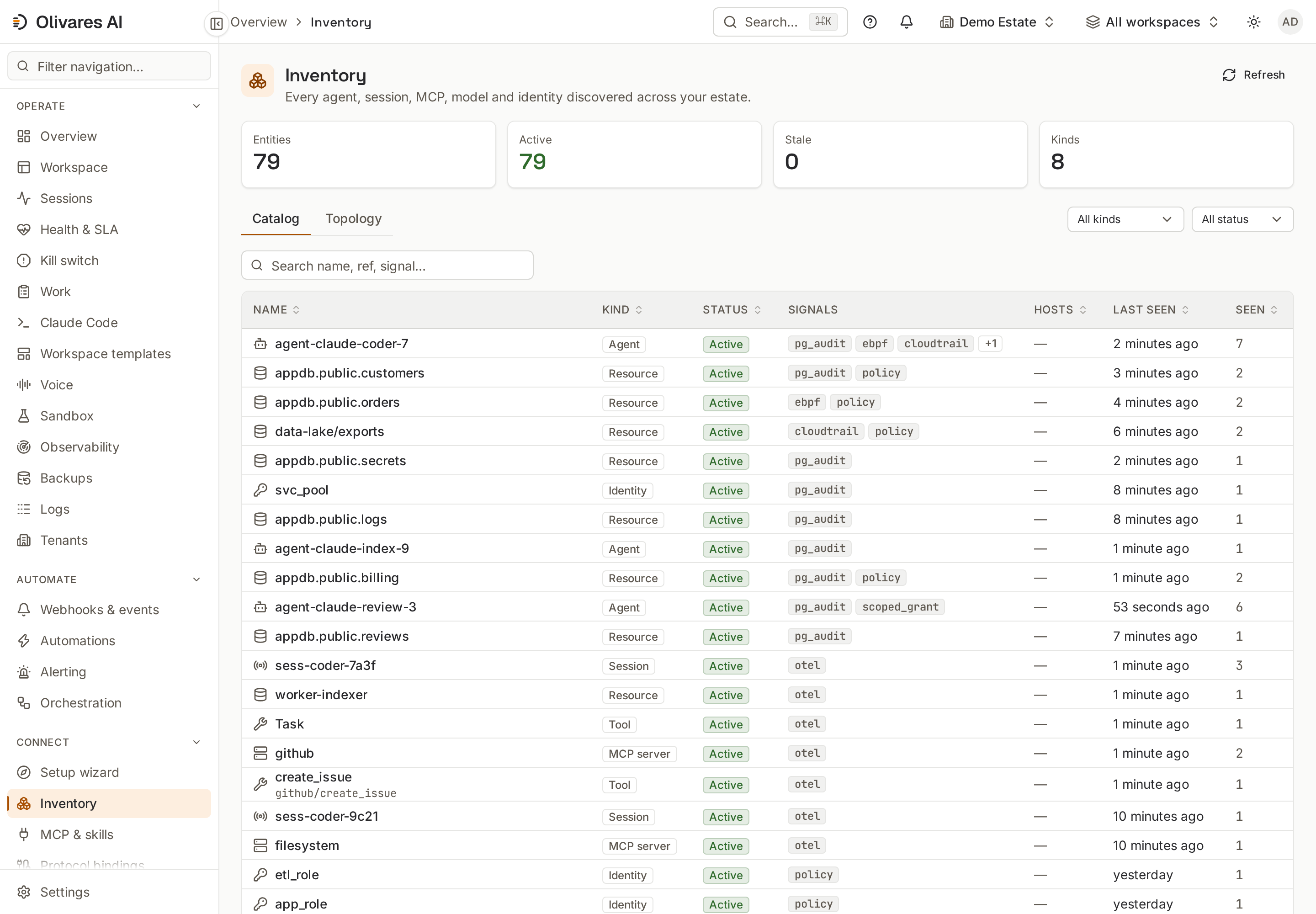Open svc_pool identity row
The height and width of the screenshot is (914, 1316).
pos(767,490)
